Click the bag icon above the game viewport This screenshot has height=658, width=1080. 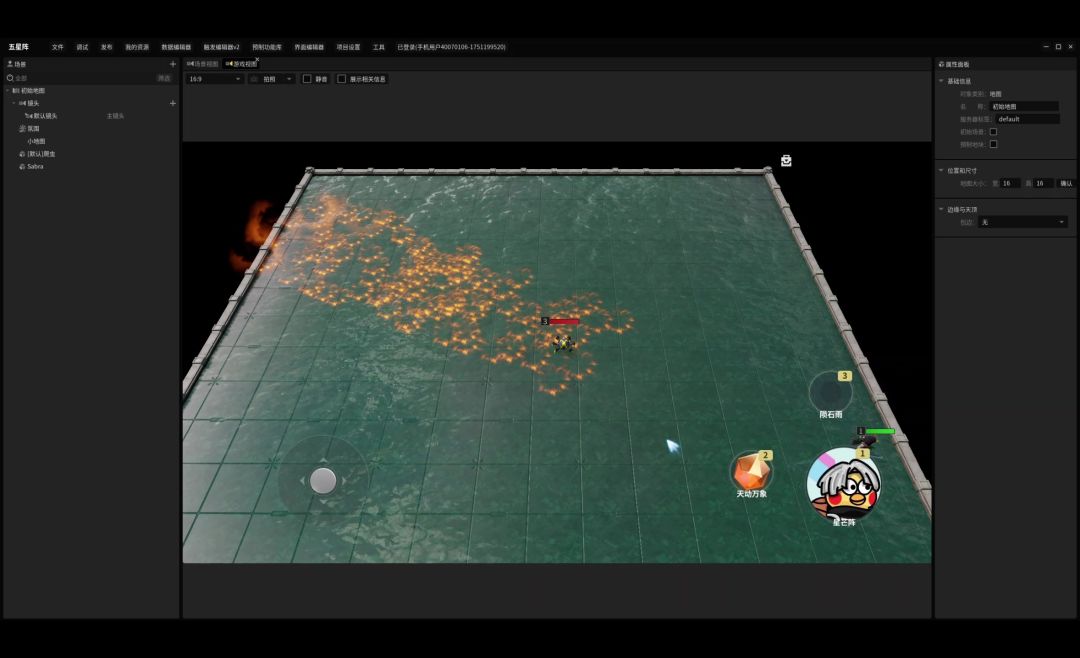(x=786, y=160)
